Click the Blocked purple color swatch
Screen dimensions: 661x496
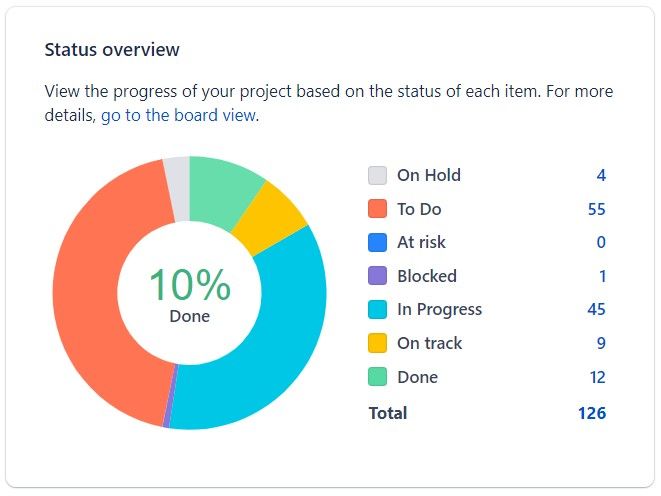click(x=377, y=276)
